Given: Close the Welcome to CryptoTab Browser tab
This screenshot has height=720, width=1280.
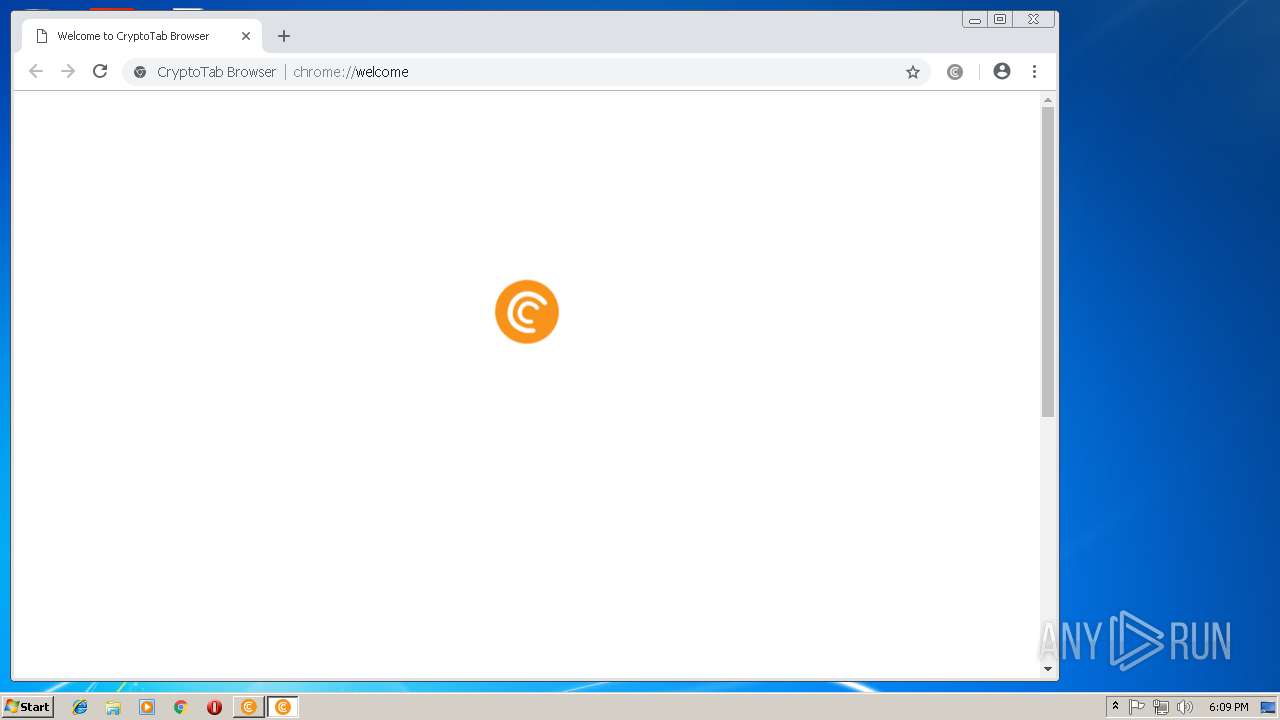Looking at the screenshot, I should (246, 36).
